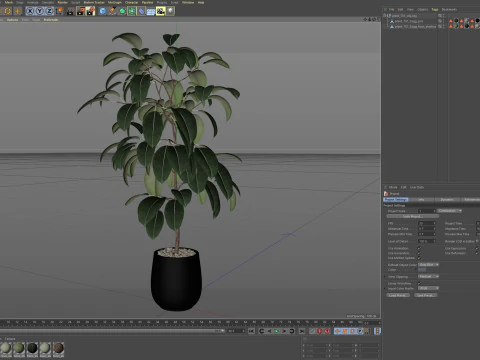
Task: Open the Tags menu in the Object Manager
Action: click(x=435, y=9)
